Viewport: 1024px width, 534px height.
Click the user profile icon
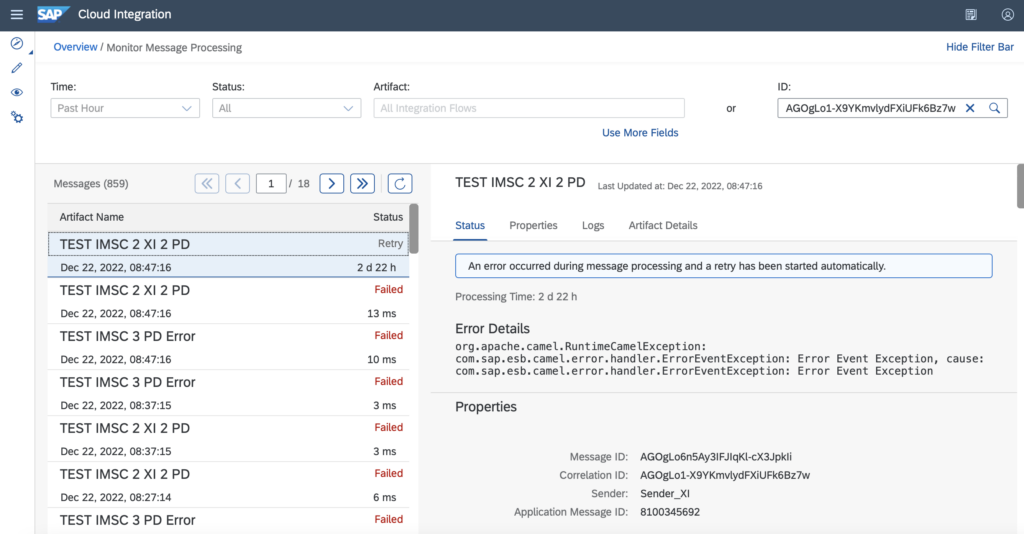pos(1007,15)
